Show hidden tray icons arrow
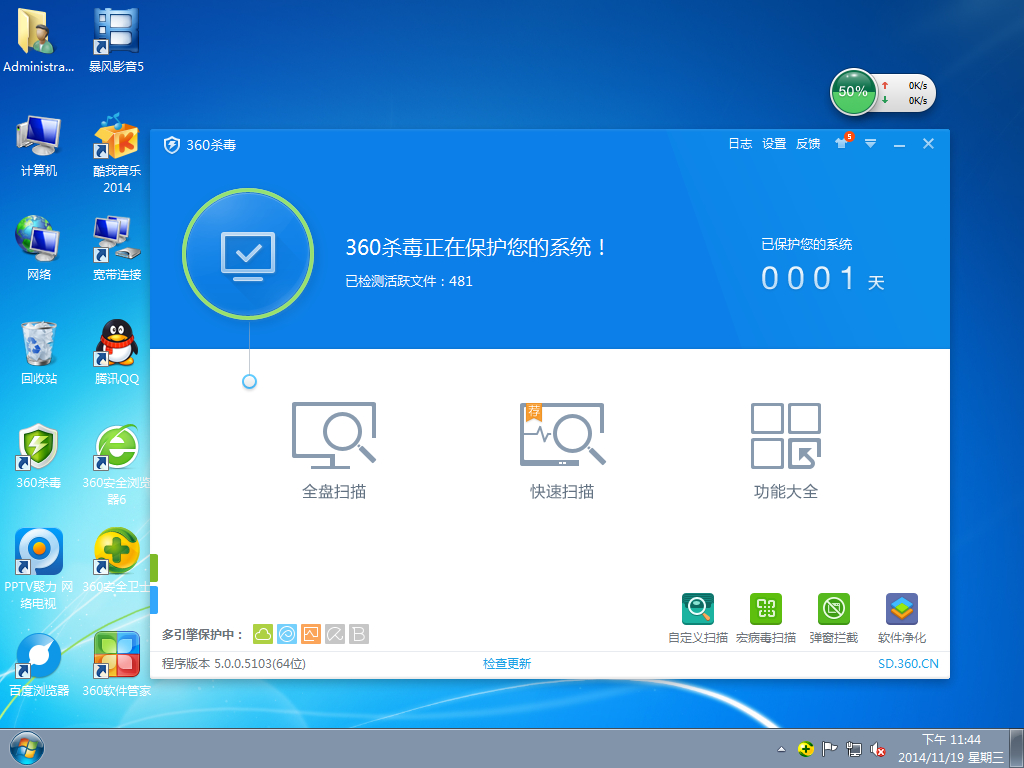Image resolution: width=1024 pixels, height=768 pixels. [x=781, y=750]
